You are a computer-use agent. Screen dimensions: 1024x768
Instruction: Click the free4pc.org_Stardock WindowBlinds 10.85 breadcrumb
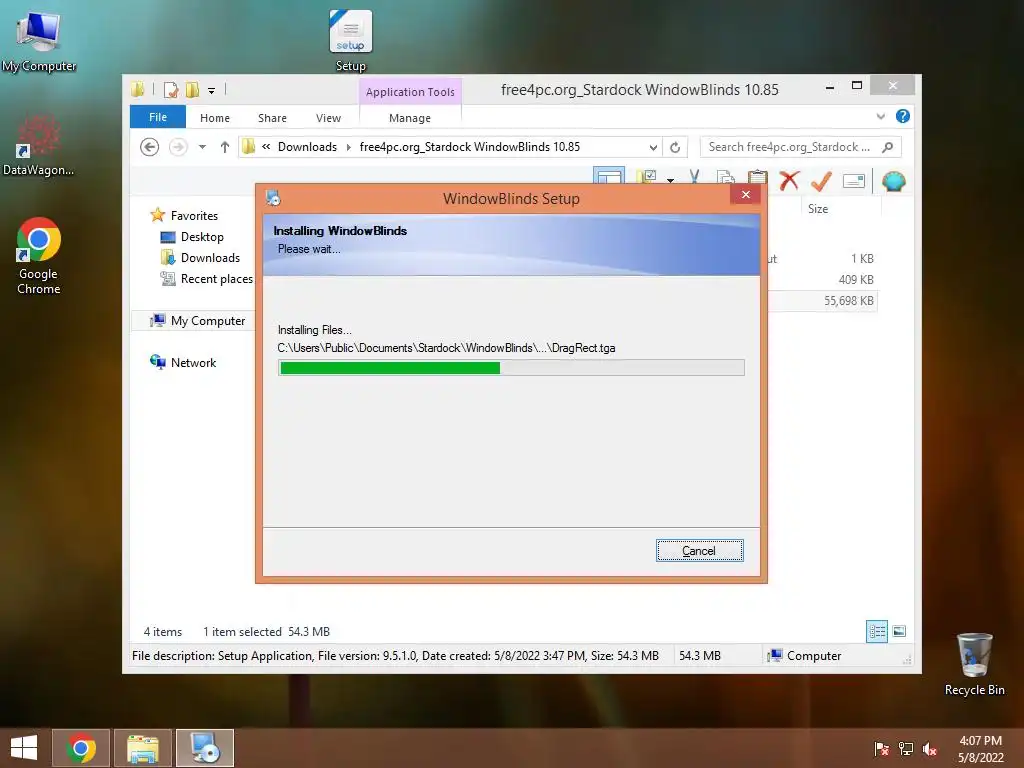(x=470, y=147)
